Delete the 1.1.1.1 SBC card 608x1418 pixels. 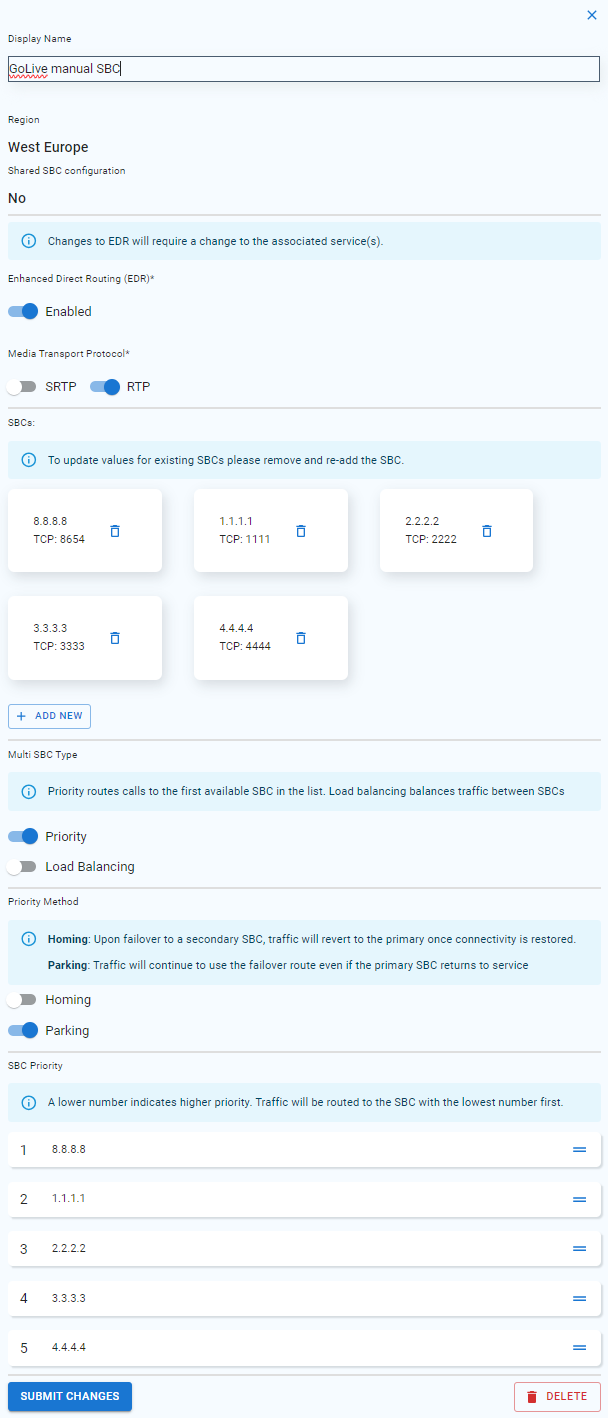301,531
